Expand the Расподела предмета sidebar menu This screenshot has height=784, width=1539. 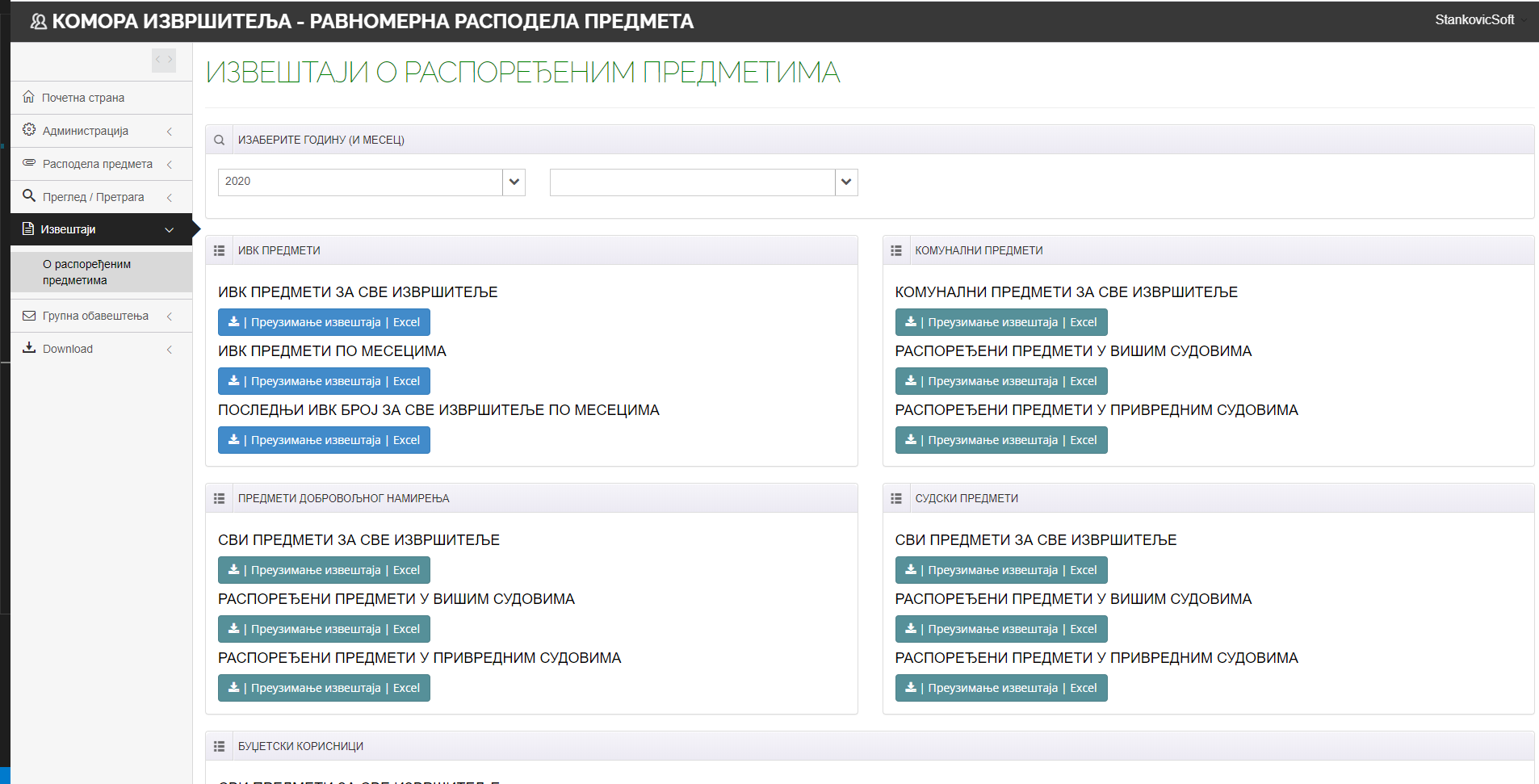pyautogui.click(x=98, y=164)
